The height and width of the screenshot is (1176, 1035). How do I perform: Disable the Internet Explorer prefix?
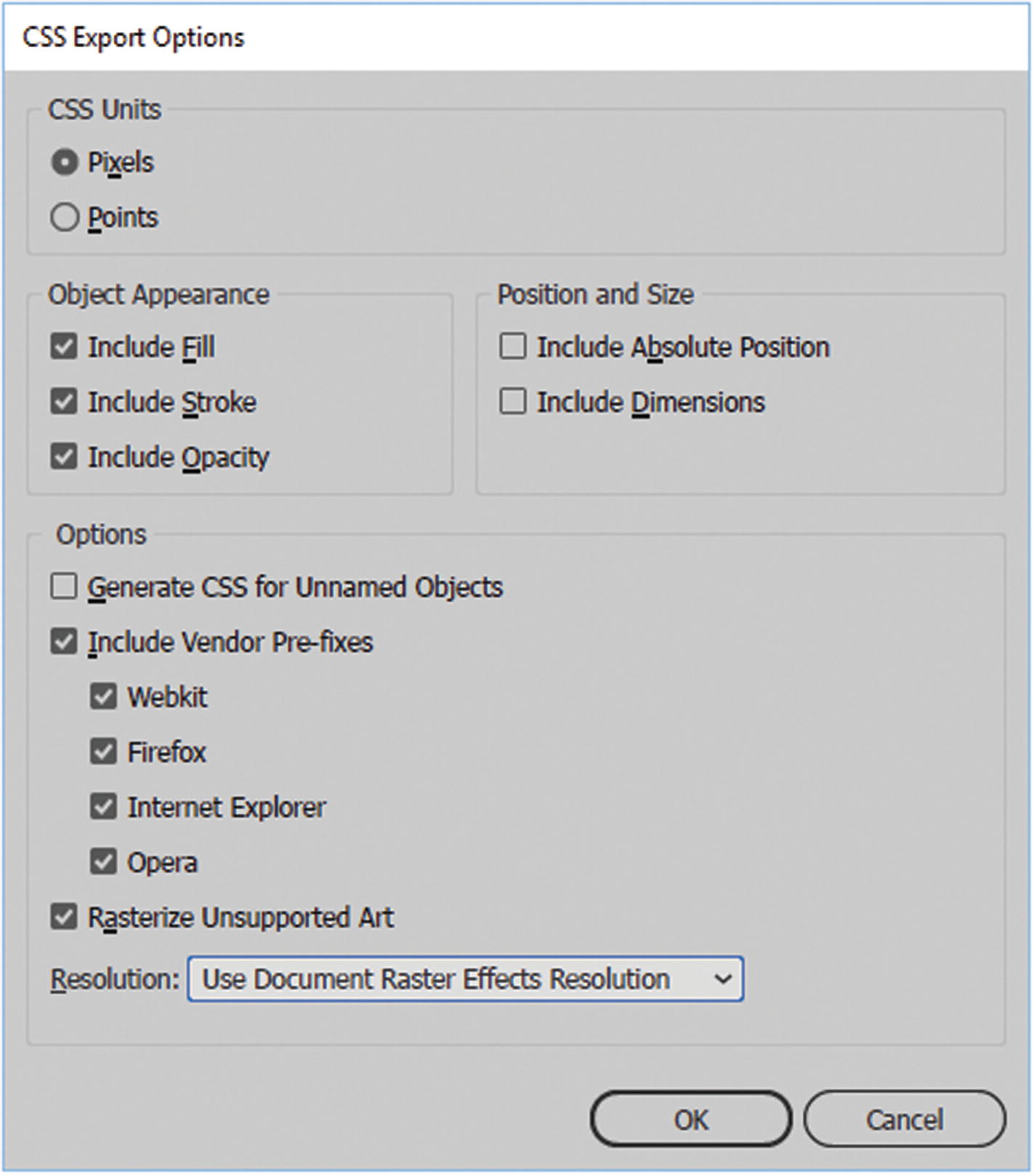pos(103,807)
